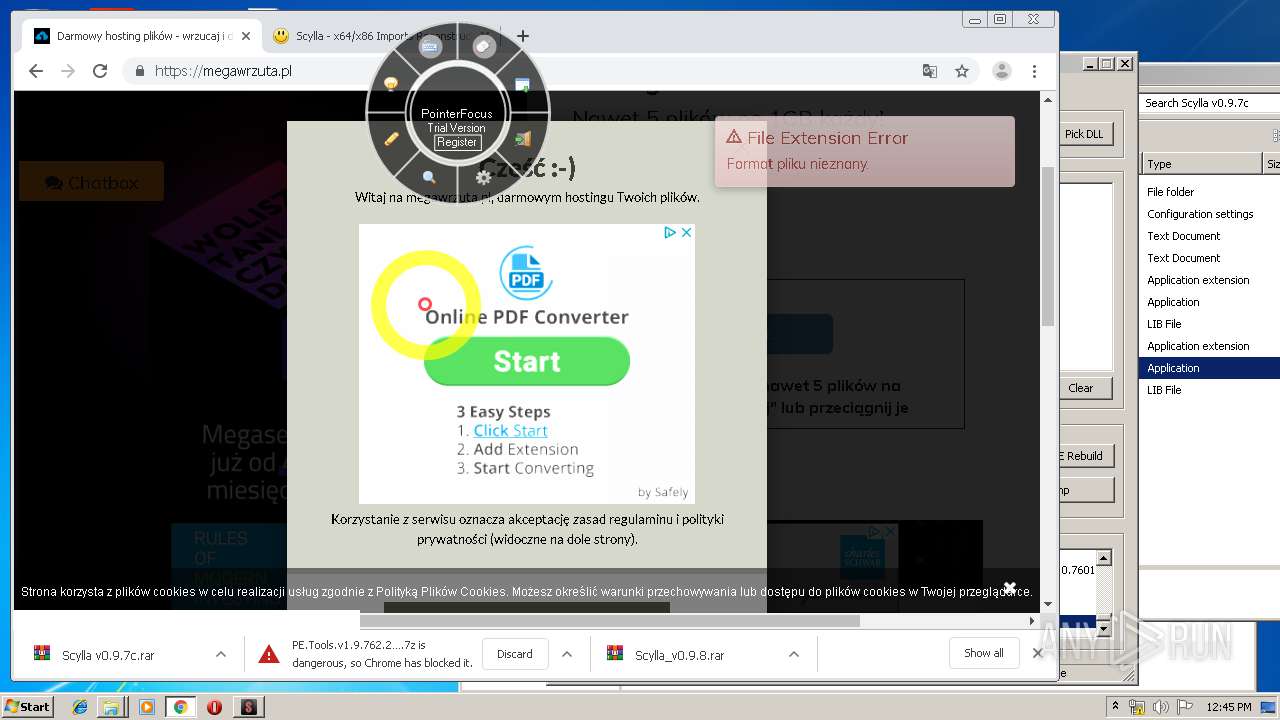Click the Google Translate icon in address bar
Viewport: 1280px width, 720px height.
930,71
